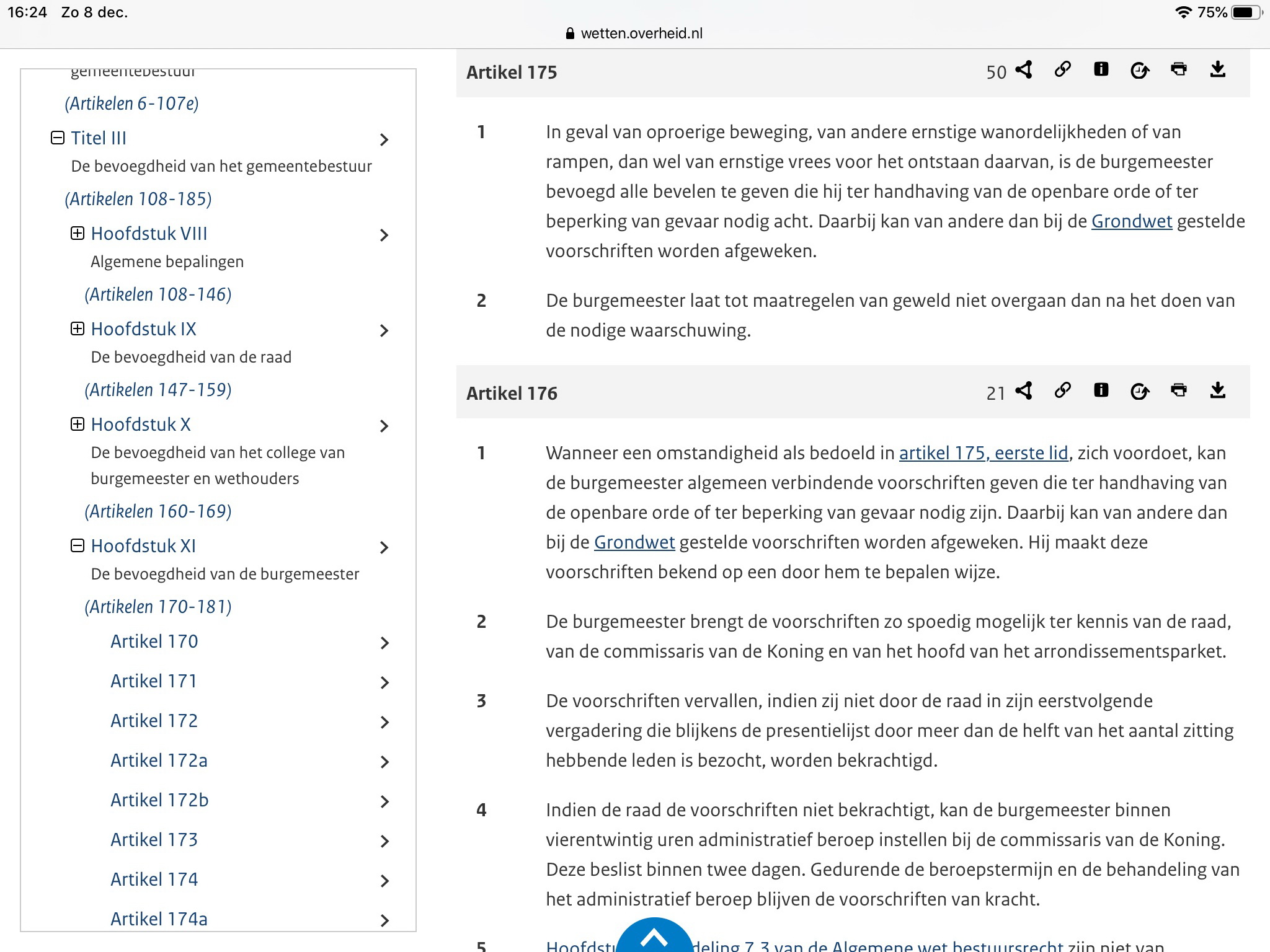Go to Artikel 174 in the sidebar

154,879
